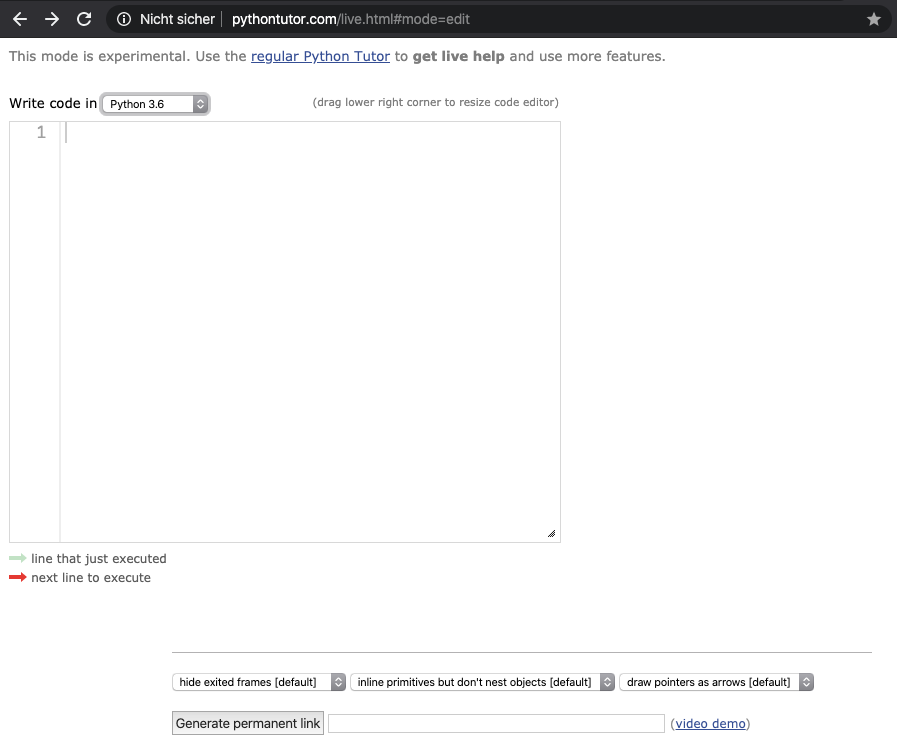This screenshot has width=897, height=747.
Task: Click the green 'line that just executed' arrow
Action: click(x=18, y=558)
